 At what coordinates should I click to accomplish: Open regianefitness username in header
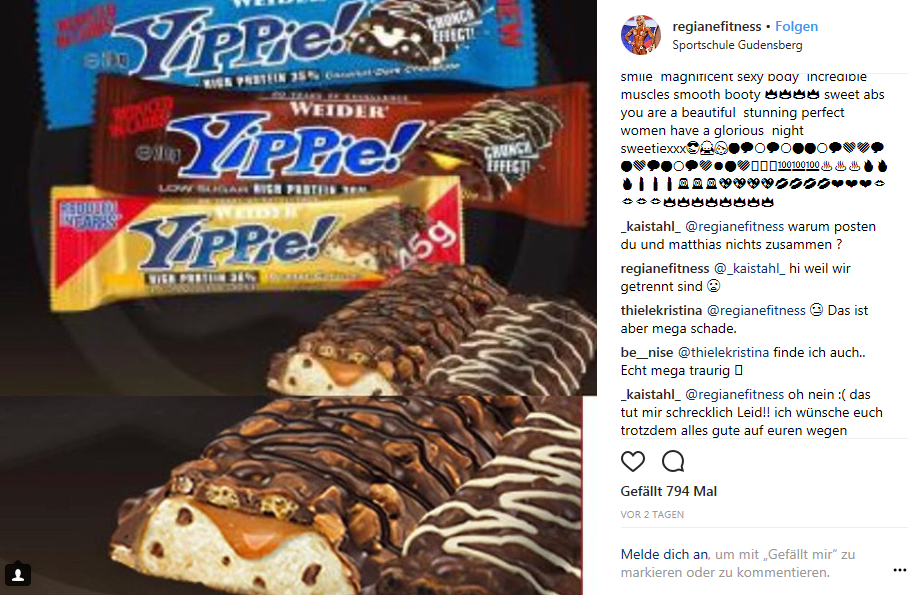click(x=717, y=26)
